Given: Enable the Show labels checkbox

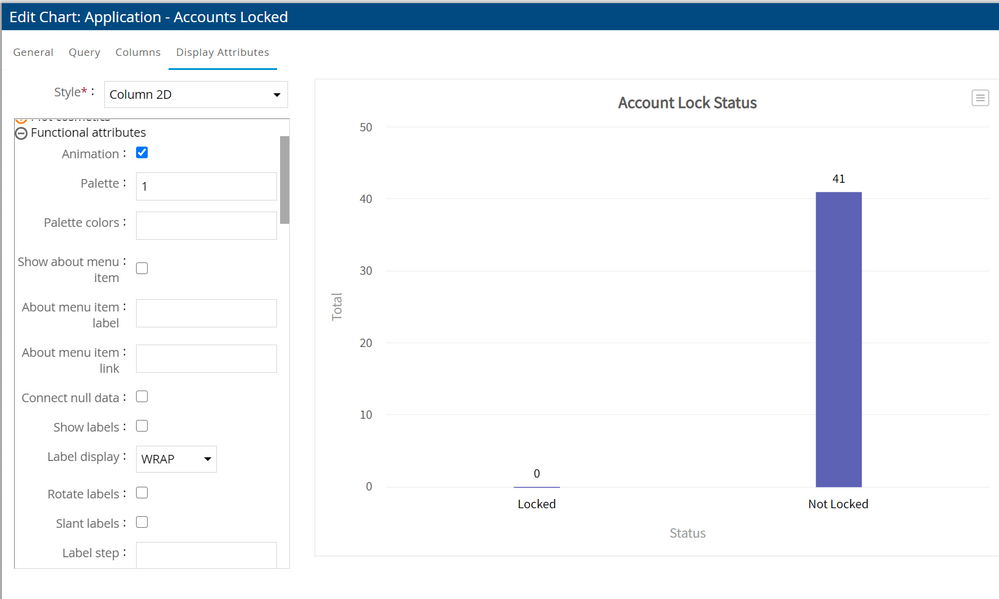Looking at the screenshot, I should coord(142,426).
